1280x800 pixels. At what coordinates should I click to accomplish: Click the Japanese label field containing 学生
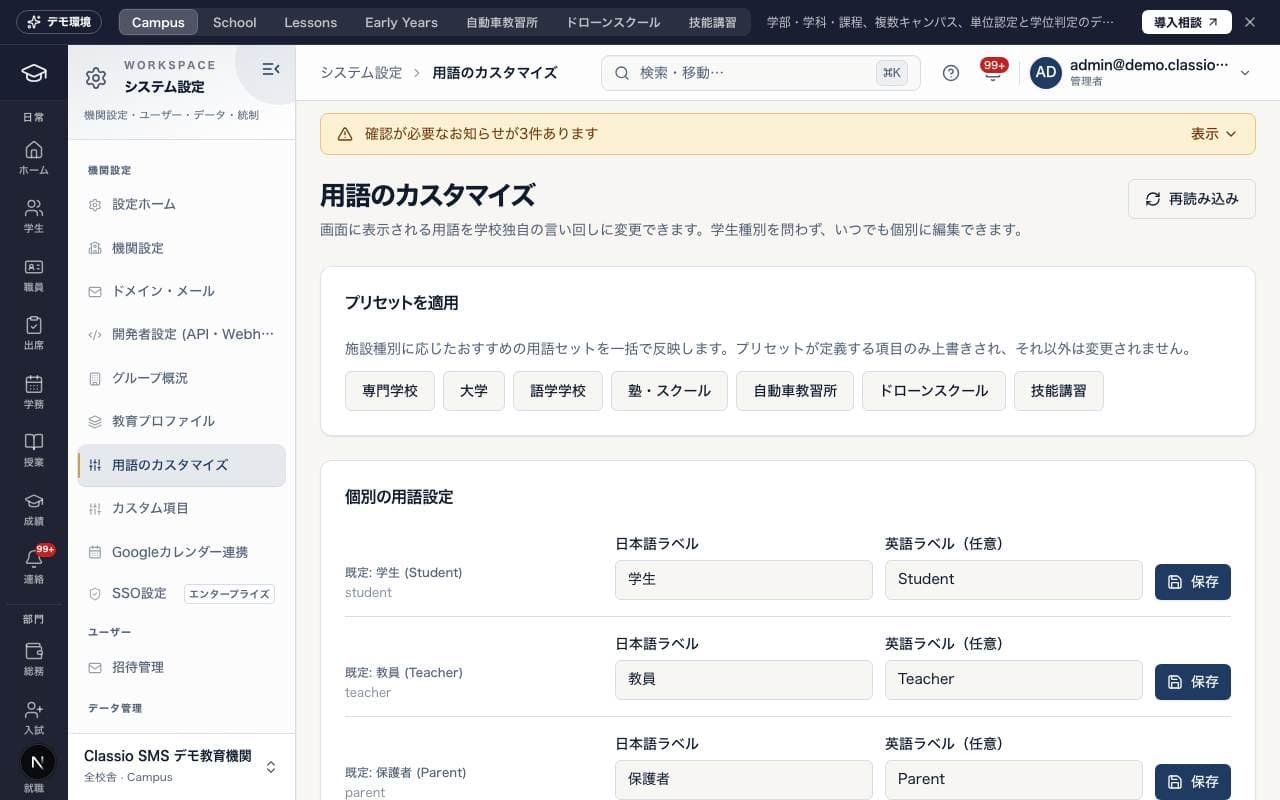click(x=744, y=580)
